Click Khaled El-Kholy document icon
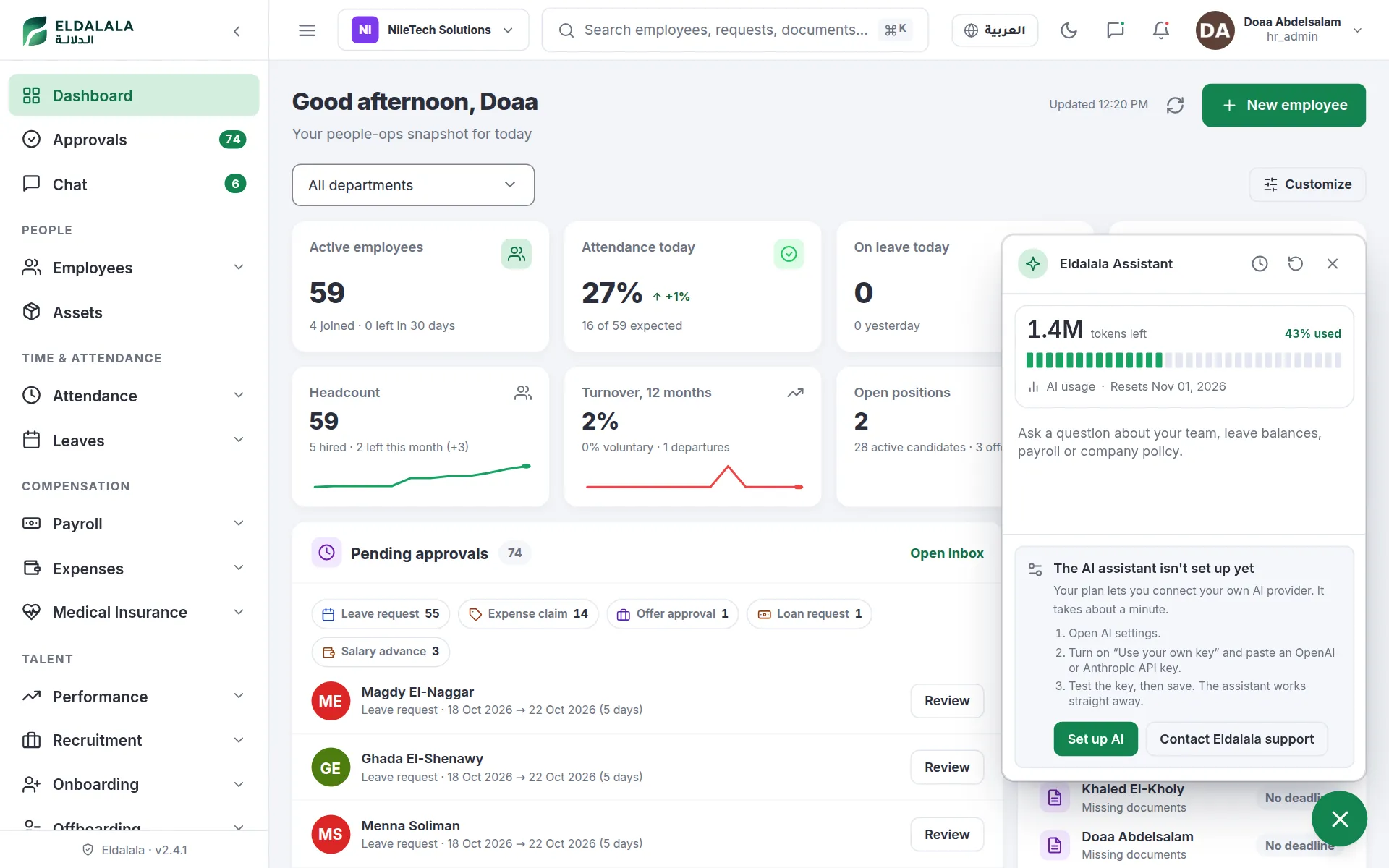The width and height of the screenshot is (1389, 868). point(1055,797)
